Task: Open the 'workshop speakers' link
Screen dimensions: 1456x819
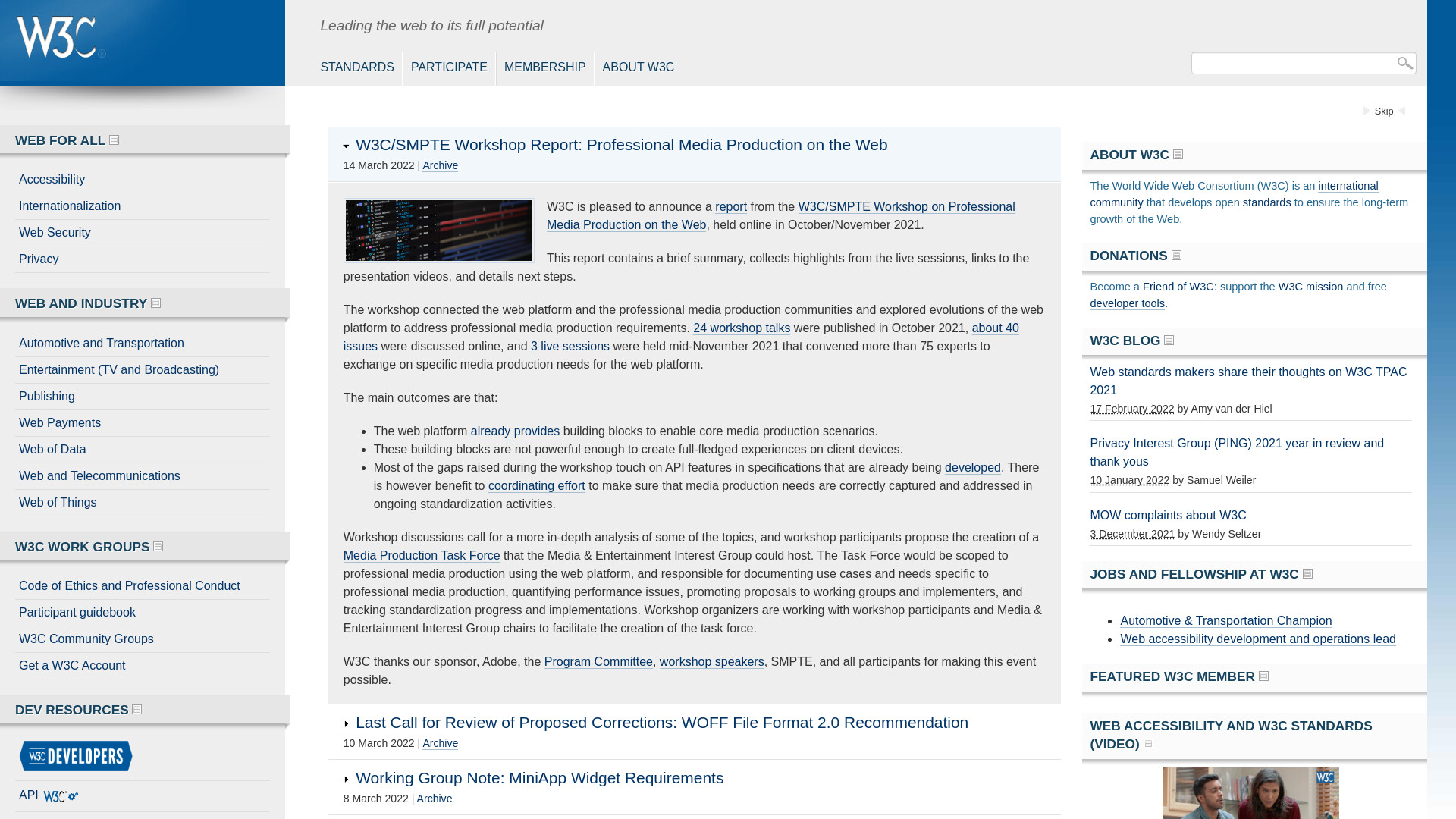Action: coord(711,662)
